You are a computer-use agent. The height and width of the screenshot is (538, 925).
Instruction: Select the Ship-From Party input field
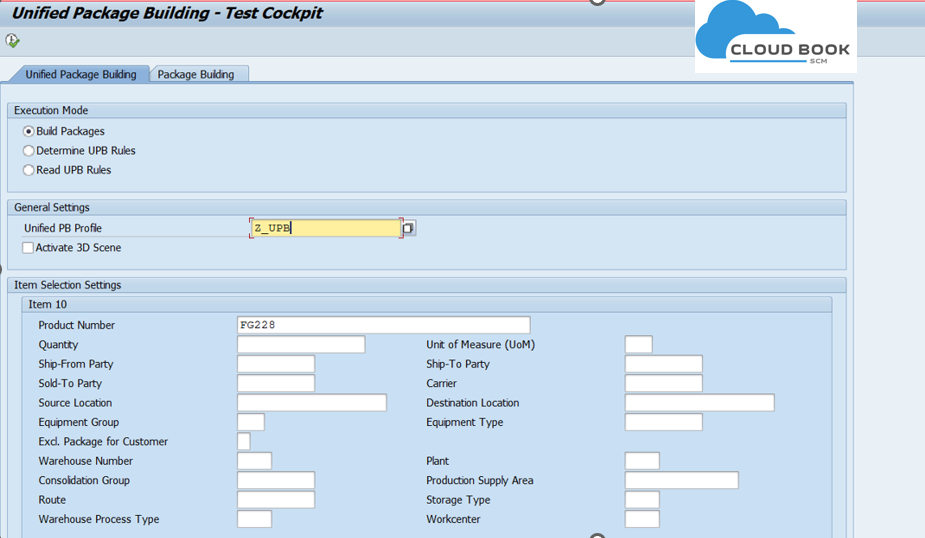tap(276, 364)
